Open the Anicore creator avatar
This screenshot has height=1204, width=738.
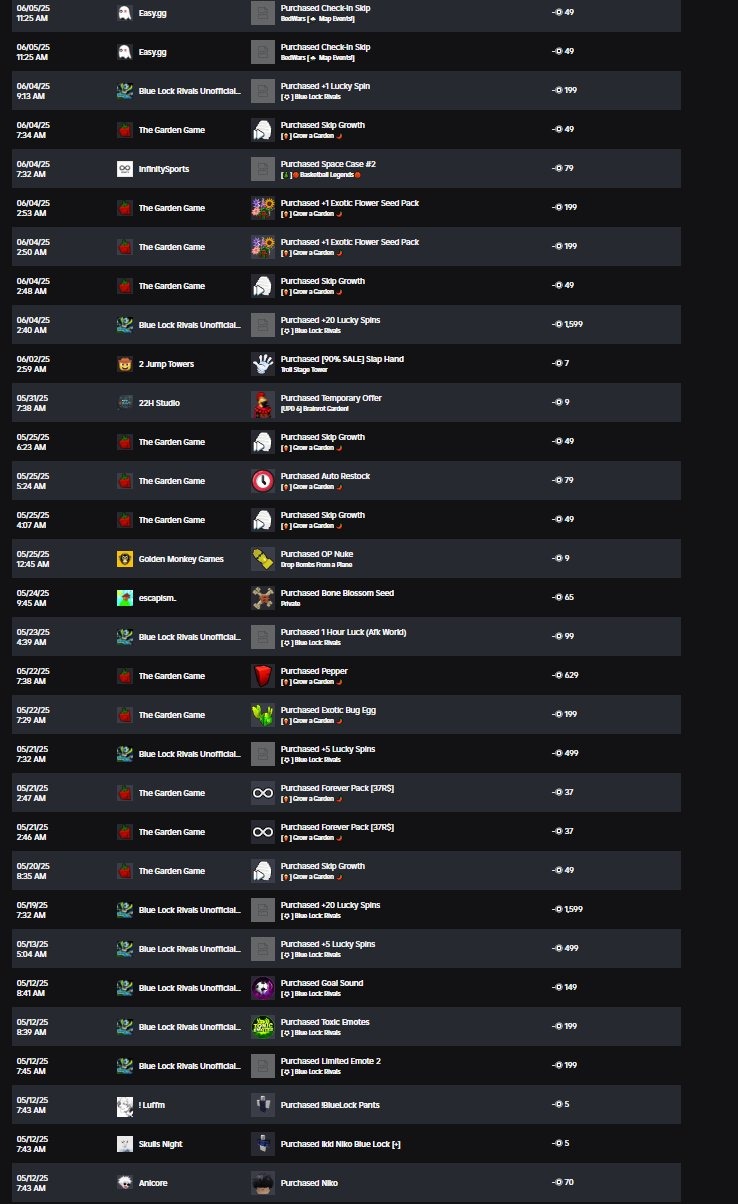pos(125,1183)
